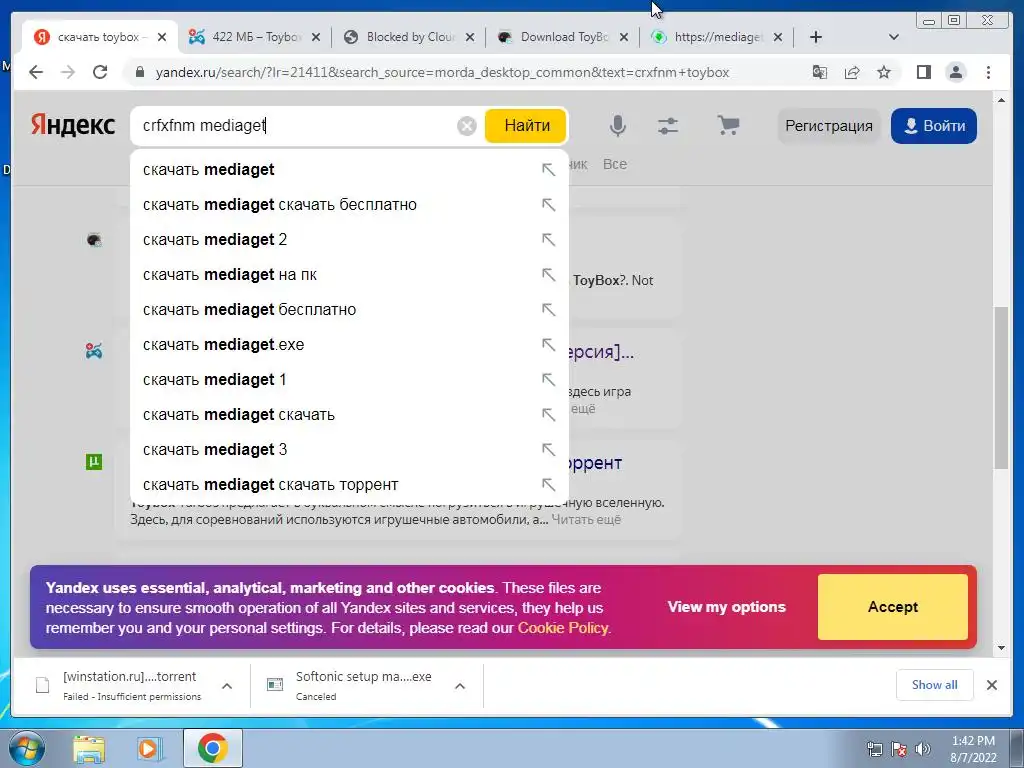1024x768 pixels.
Task: Choose suggestion 'скачать mediaget скачать бесплатно'
Action: [349, 204]
